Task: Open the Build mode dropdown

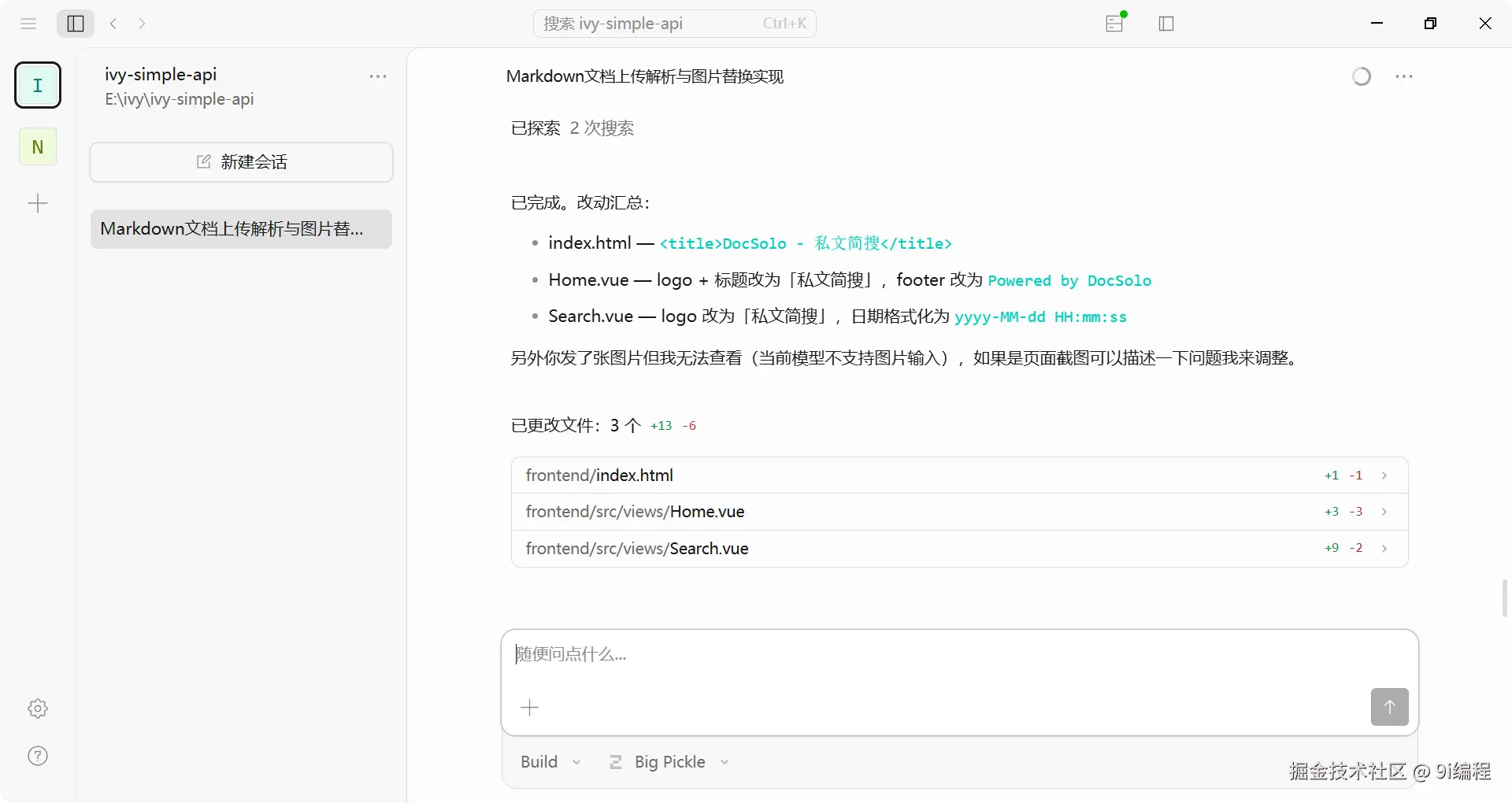Action: pyautogui.click(x=550, y=762)
